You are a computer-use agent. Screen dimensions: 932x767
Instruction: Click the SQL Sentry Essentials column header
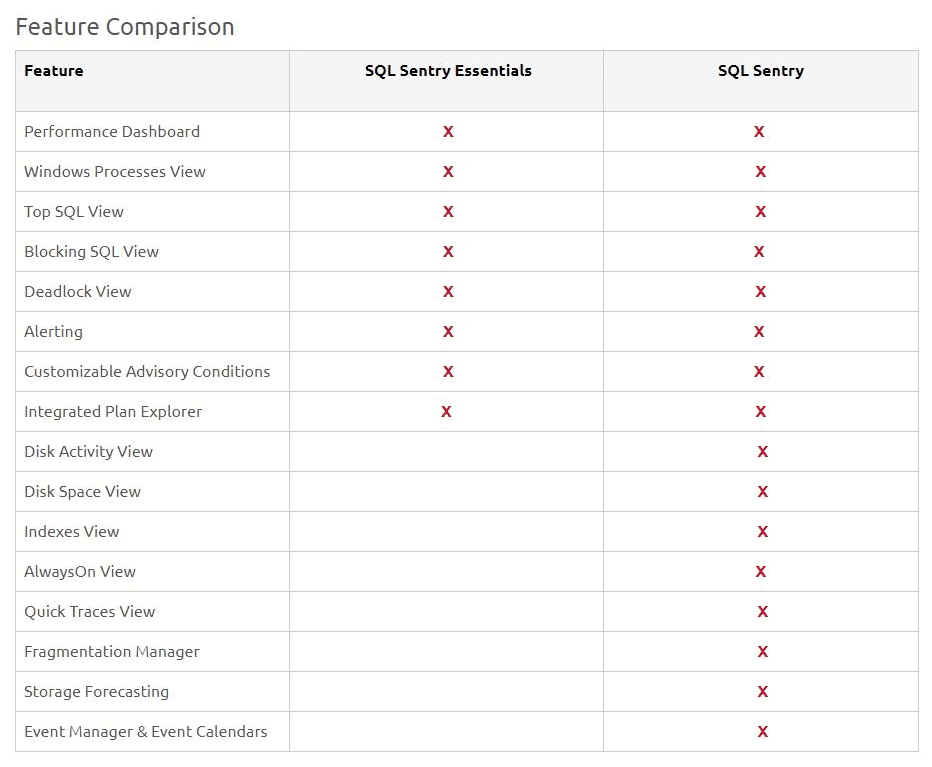[x=448, y=71]
